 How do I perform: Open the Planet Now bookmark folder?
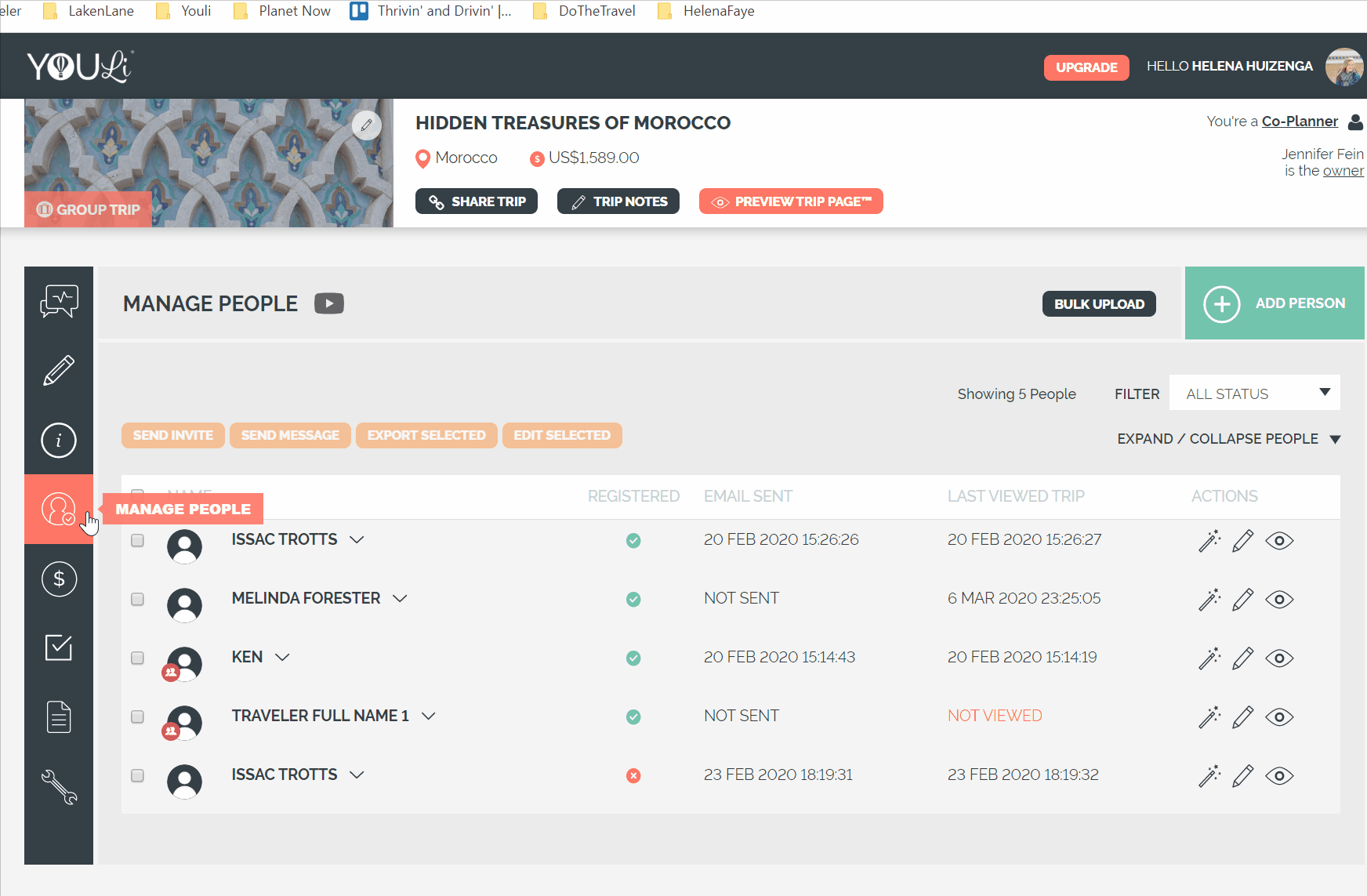pos(282,11)
